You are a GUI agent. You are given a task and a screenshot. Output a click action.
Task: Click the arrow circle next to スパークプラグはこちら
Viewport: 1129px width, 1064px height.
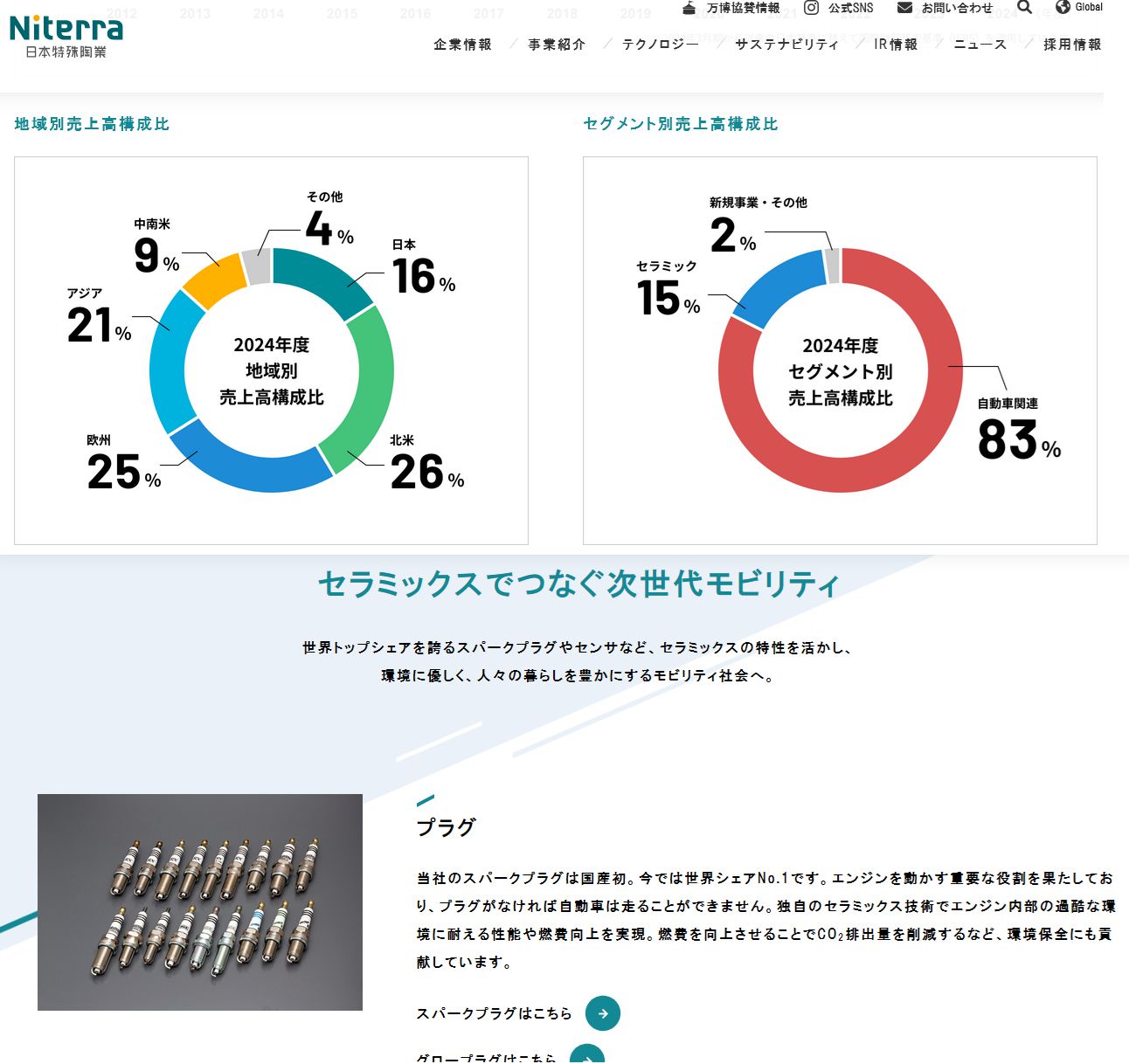tap(602, 1013)
